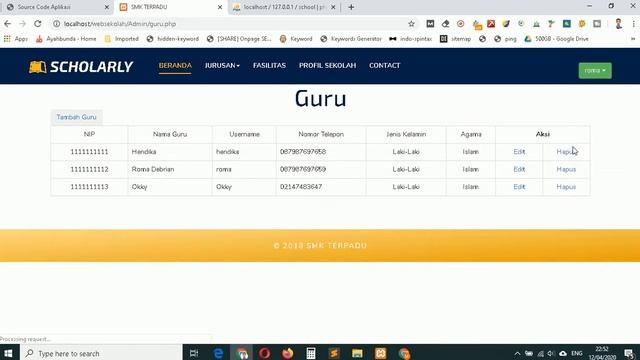Click the ENG language indicator
This screenshot has width=640, height=360.
click(x=577, y=353)
